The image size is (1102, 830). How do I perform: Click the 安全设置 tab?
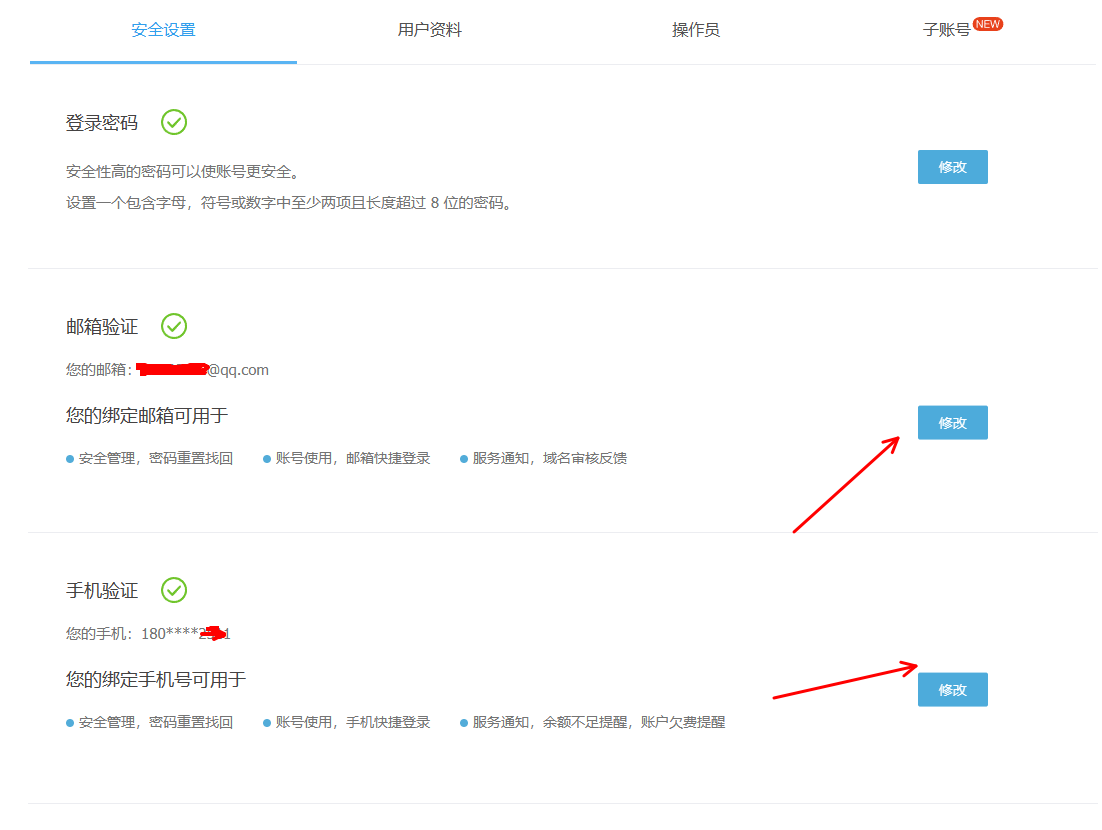(163, 30)
